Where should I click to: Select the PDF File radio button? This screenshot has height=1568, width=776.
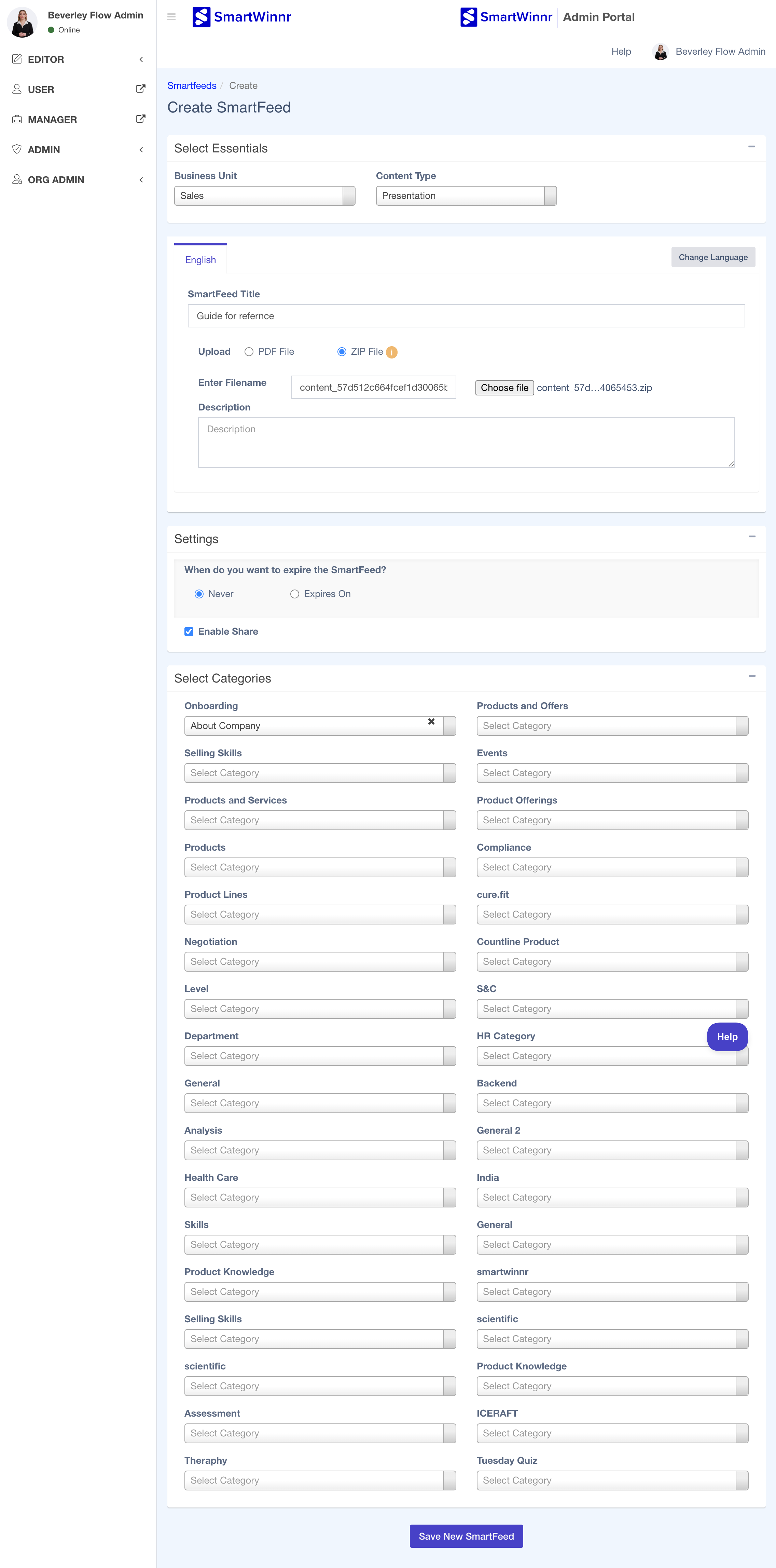click(x=249, y=352)
